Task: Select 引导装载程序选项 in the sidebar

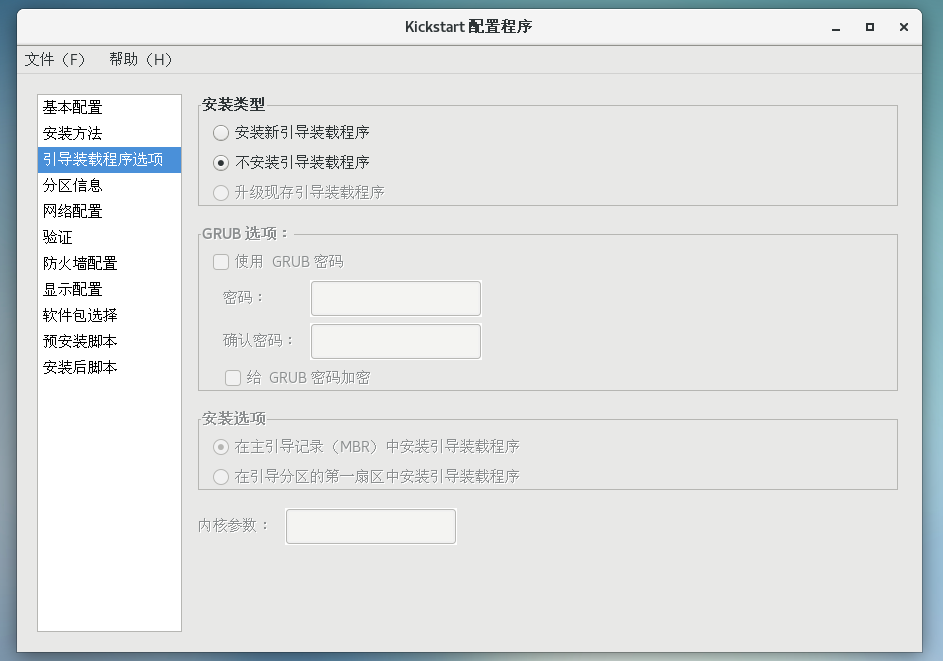Action: tap(109, 159)
